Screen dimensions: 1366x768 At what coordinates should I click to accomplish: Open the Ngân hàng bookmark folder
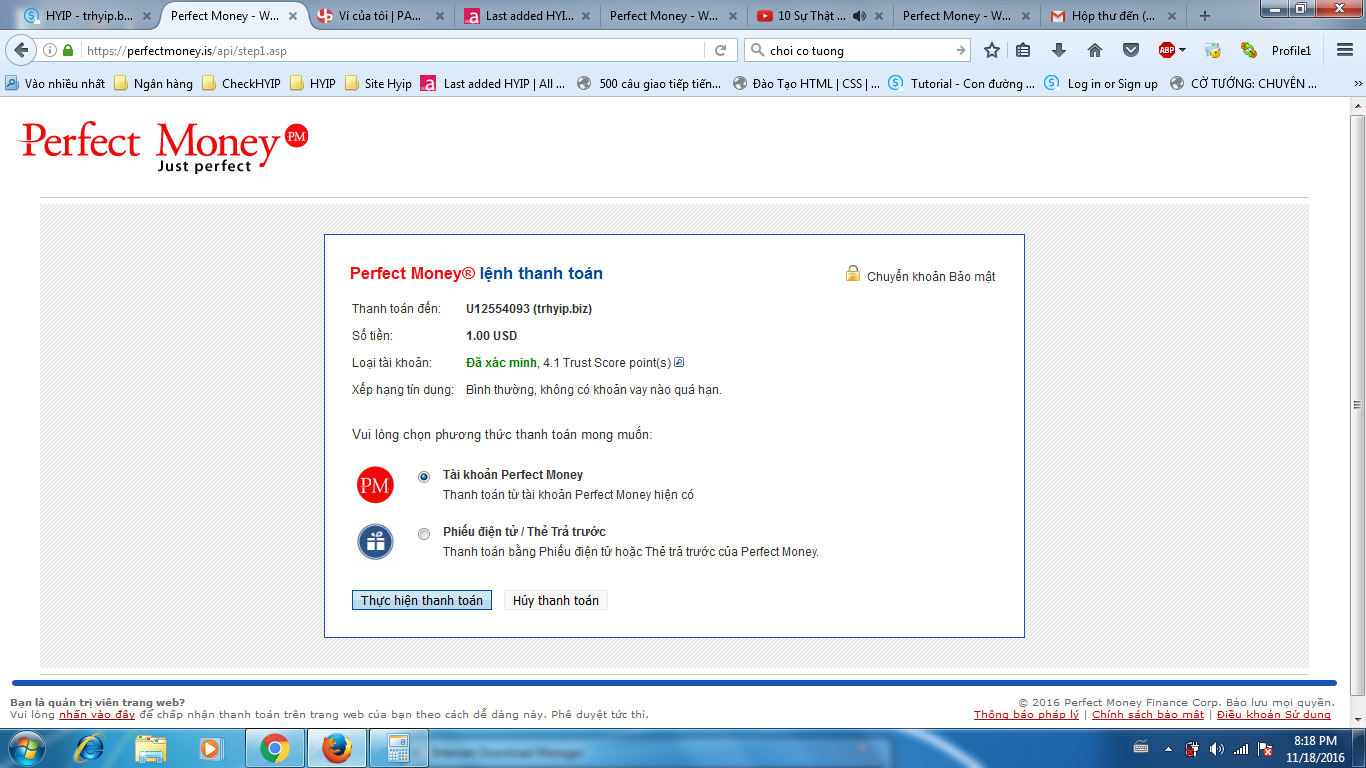pos(154,84)
